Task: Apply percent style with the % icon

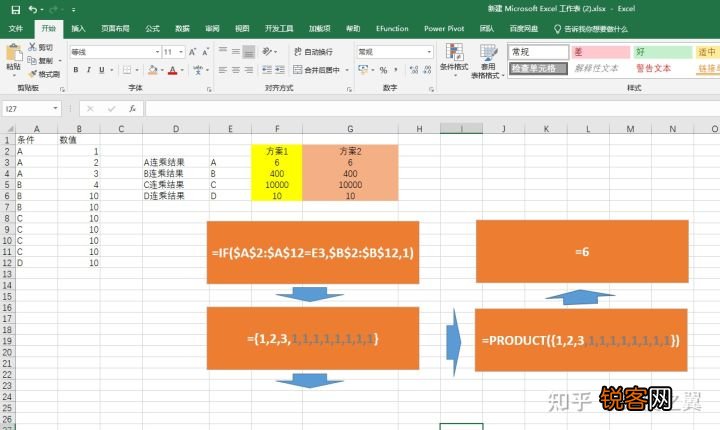Action: pos(383,70)
